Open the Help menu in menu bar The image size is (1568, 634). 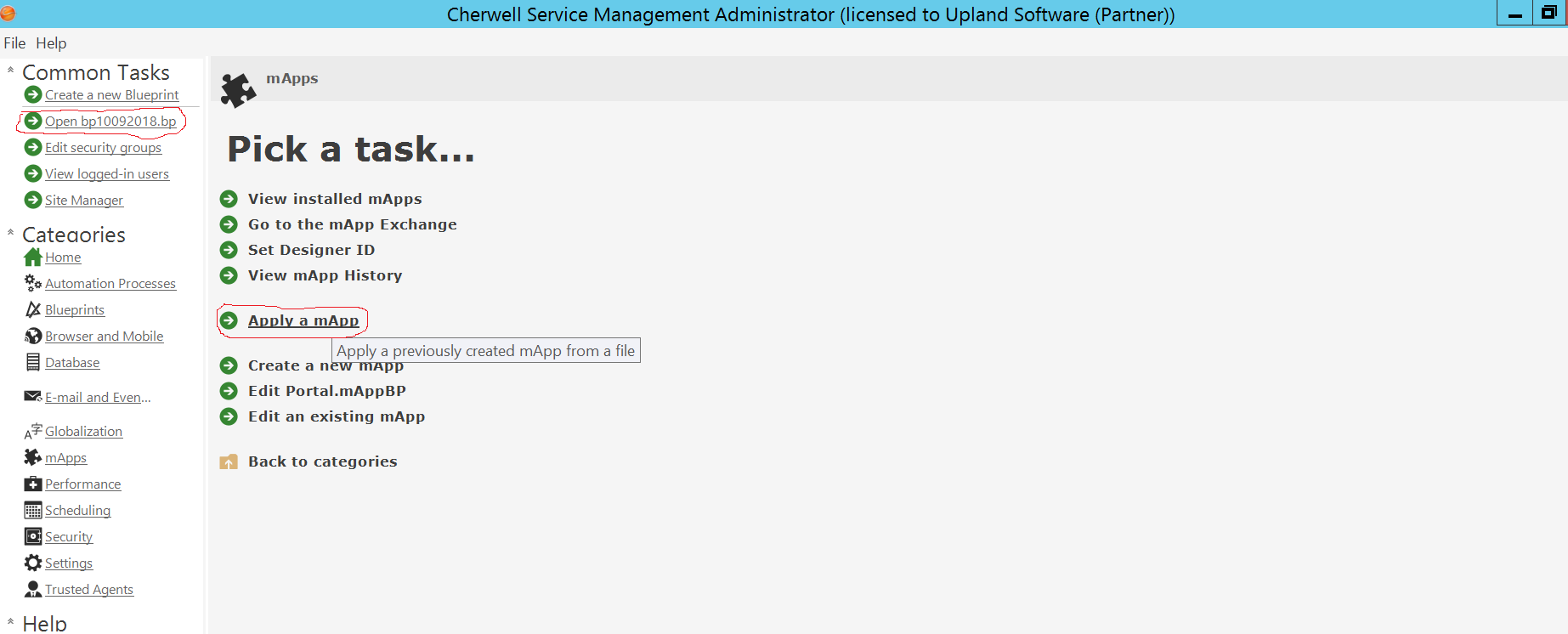tap(51, 43)
